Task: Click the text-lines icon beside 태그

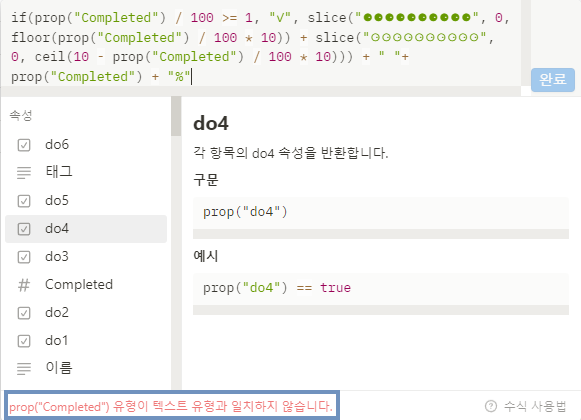Action: (24, 173)
